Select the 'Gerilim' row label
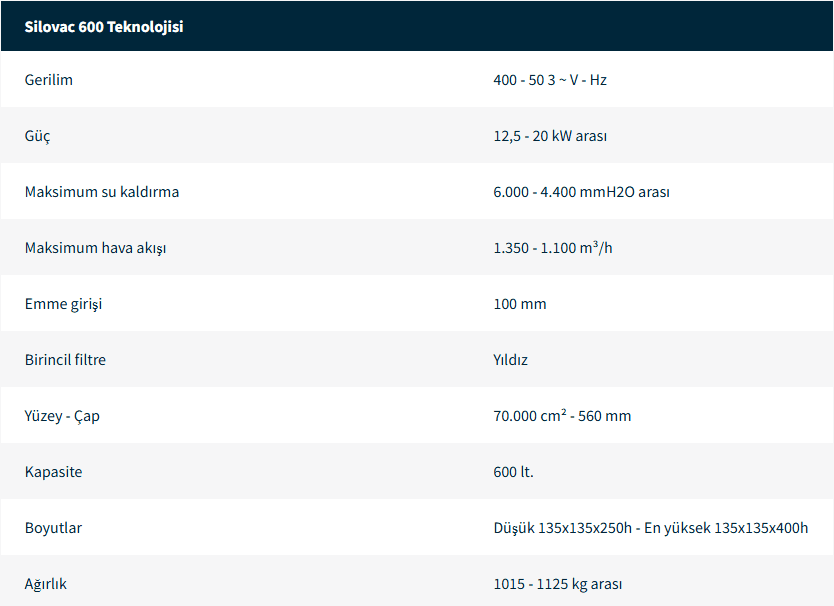 [x=48, y=80]
